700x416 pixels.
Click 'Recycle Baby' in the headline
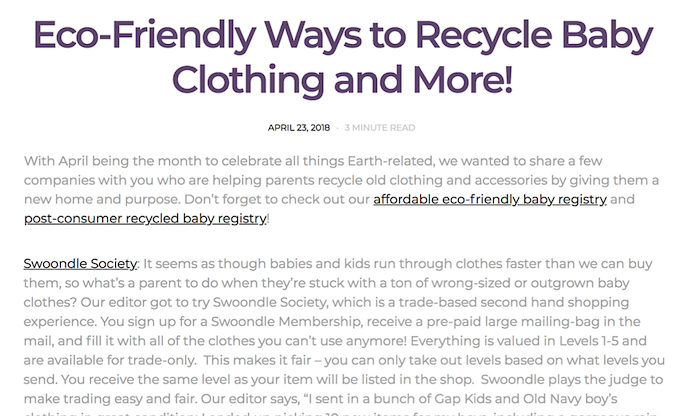pyautogui.click(x=534, y=36)
